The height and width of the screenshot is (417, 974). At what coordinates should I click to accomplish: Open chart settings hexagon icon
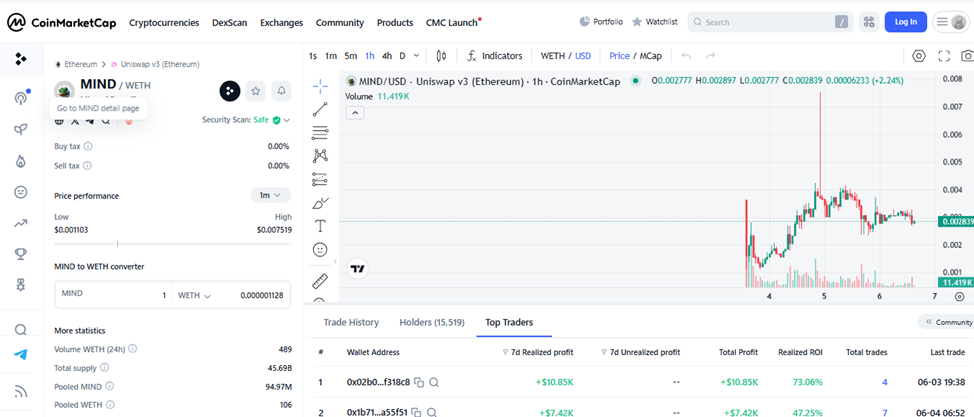coord(919,56)
